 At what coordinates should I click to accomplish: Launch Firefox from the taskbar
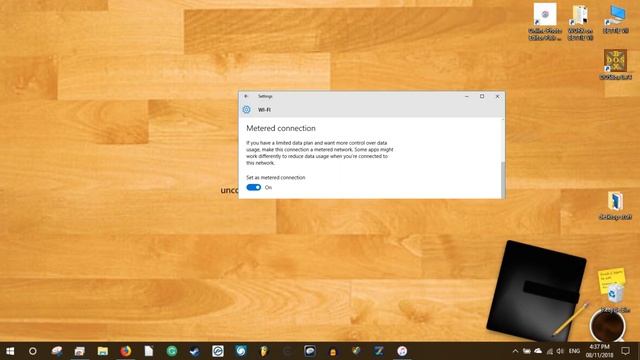click(126, 351)
